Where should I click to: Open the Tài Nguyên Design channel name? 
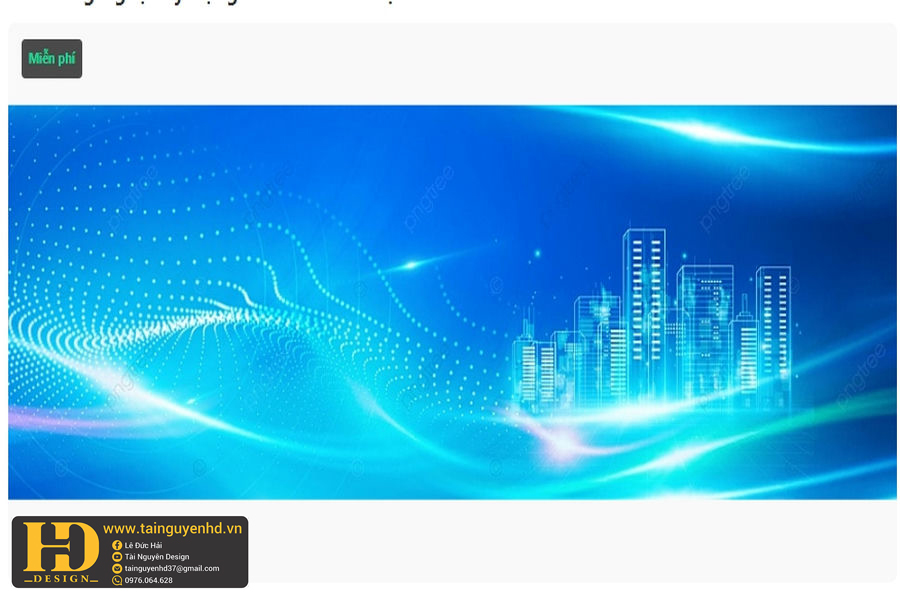coord(156,557)
